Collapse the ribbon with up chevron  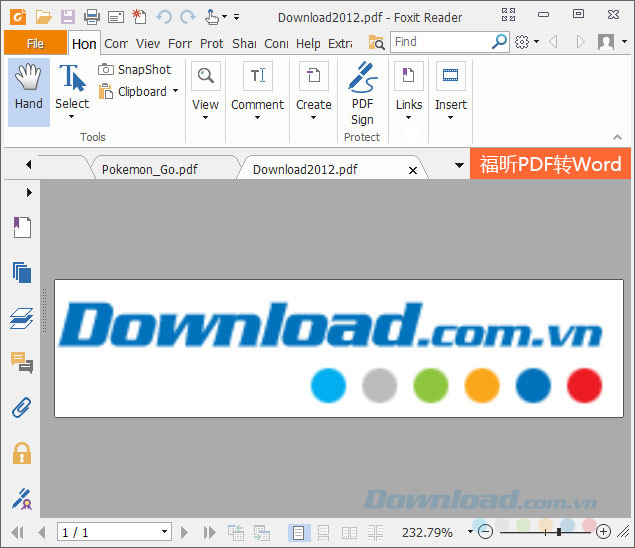pos(617,137)
